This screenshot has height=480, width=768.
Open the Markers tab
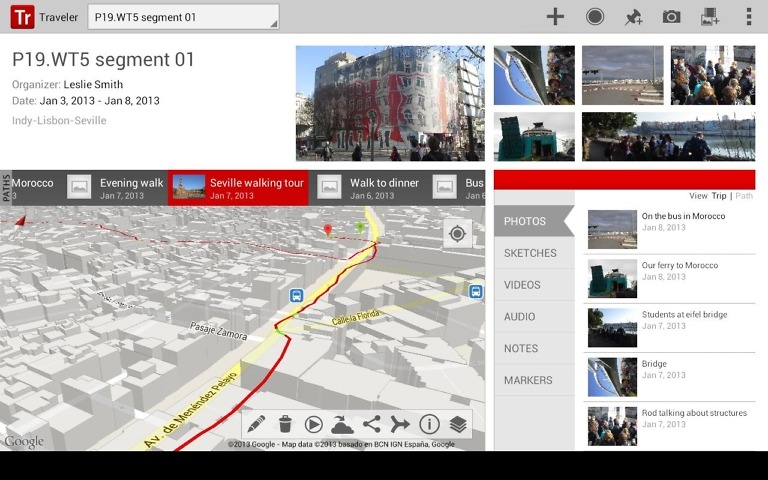[x=528, y=380]
